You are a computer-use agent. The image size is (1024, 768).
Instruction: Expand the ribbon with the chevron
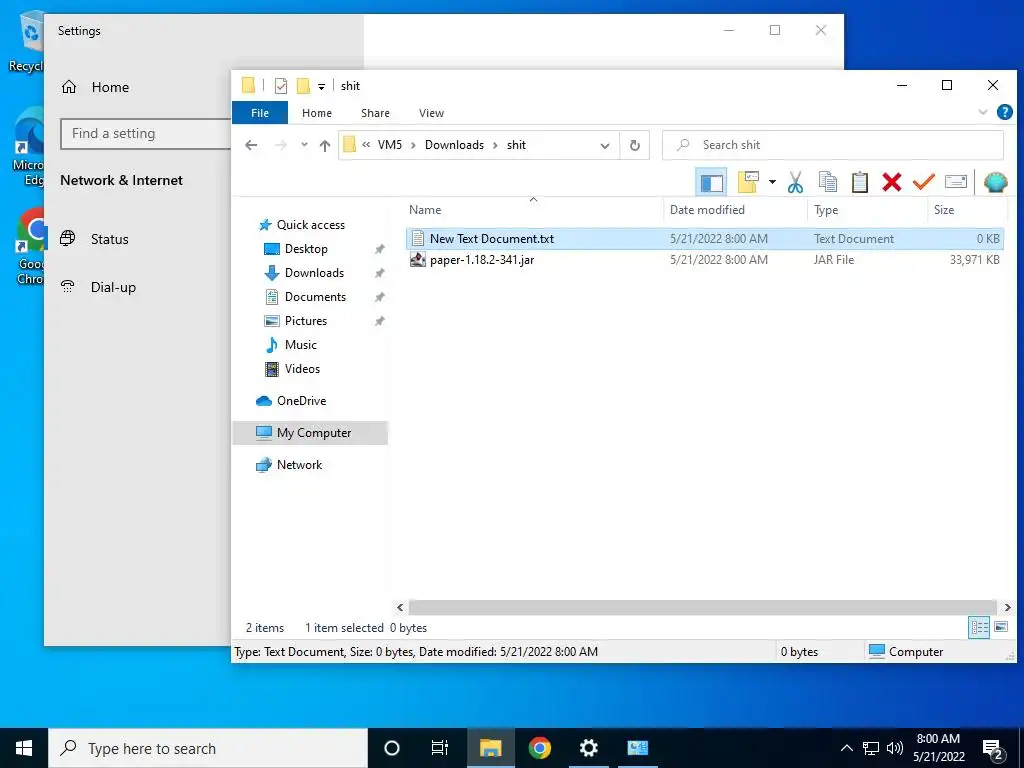click(x=983, y=112)
